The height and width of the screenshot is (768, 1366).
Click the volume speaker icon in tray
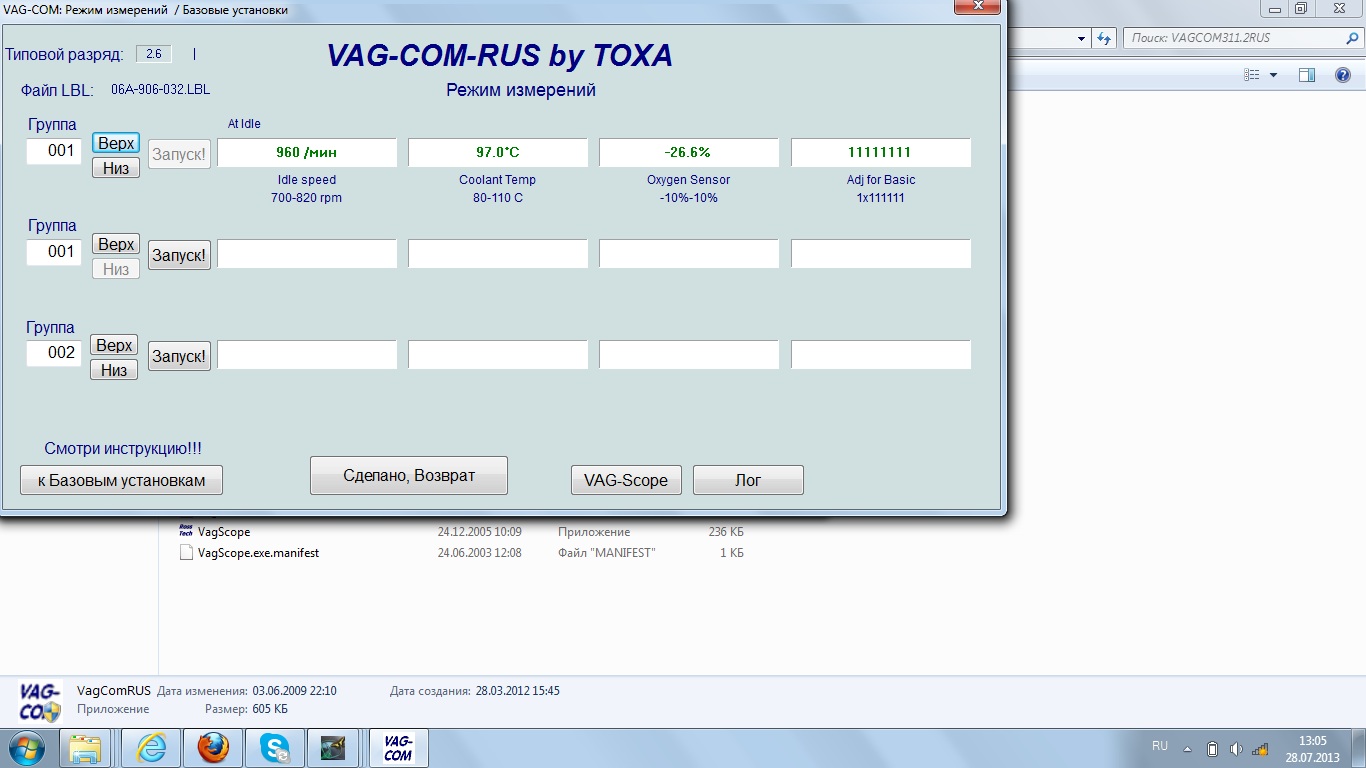coord(1237,748)
